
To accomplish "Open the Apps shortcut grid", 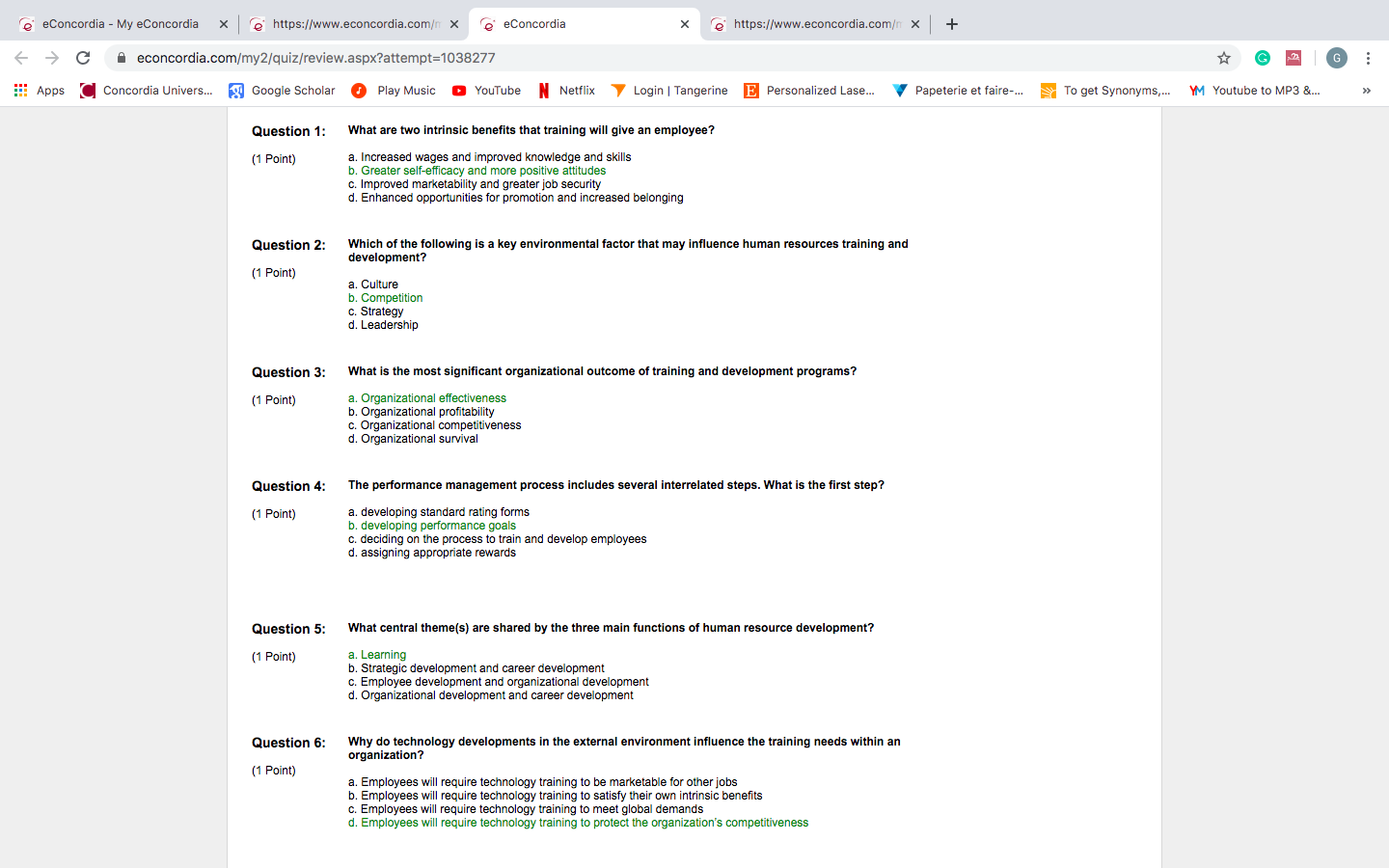I will [x=39, y=91].
